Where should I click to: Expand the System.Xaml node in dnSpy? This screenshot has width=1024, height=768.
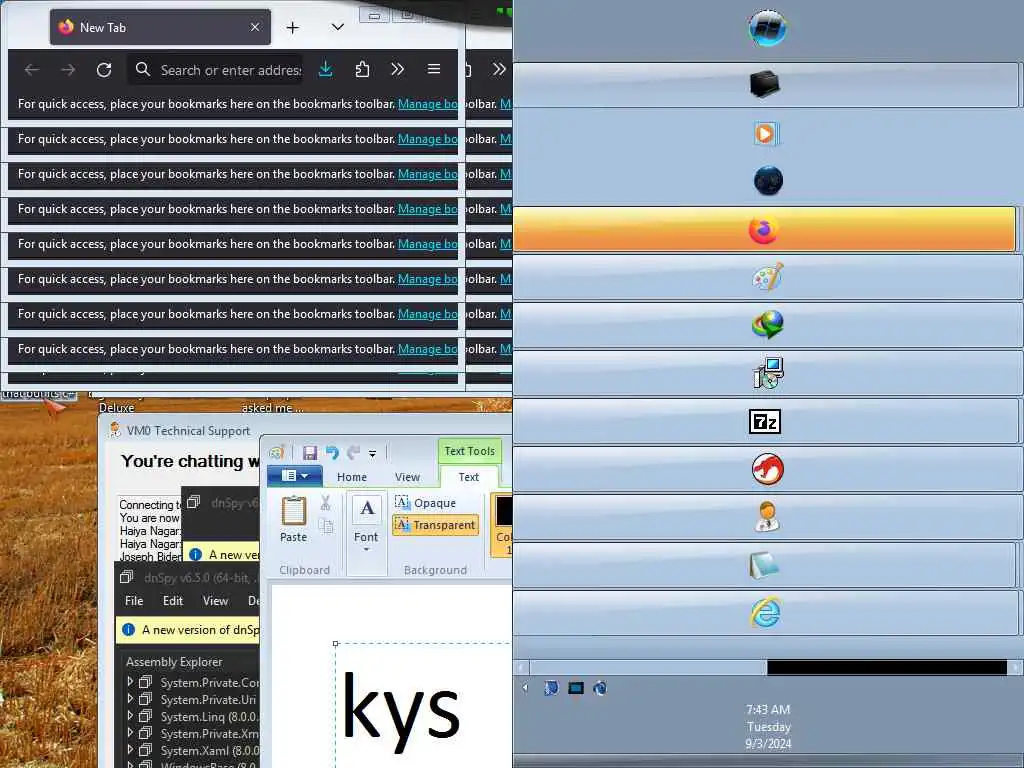(130, 750)
